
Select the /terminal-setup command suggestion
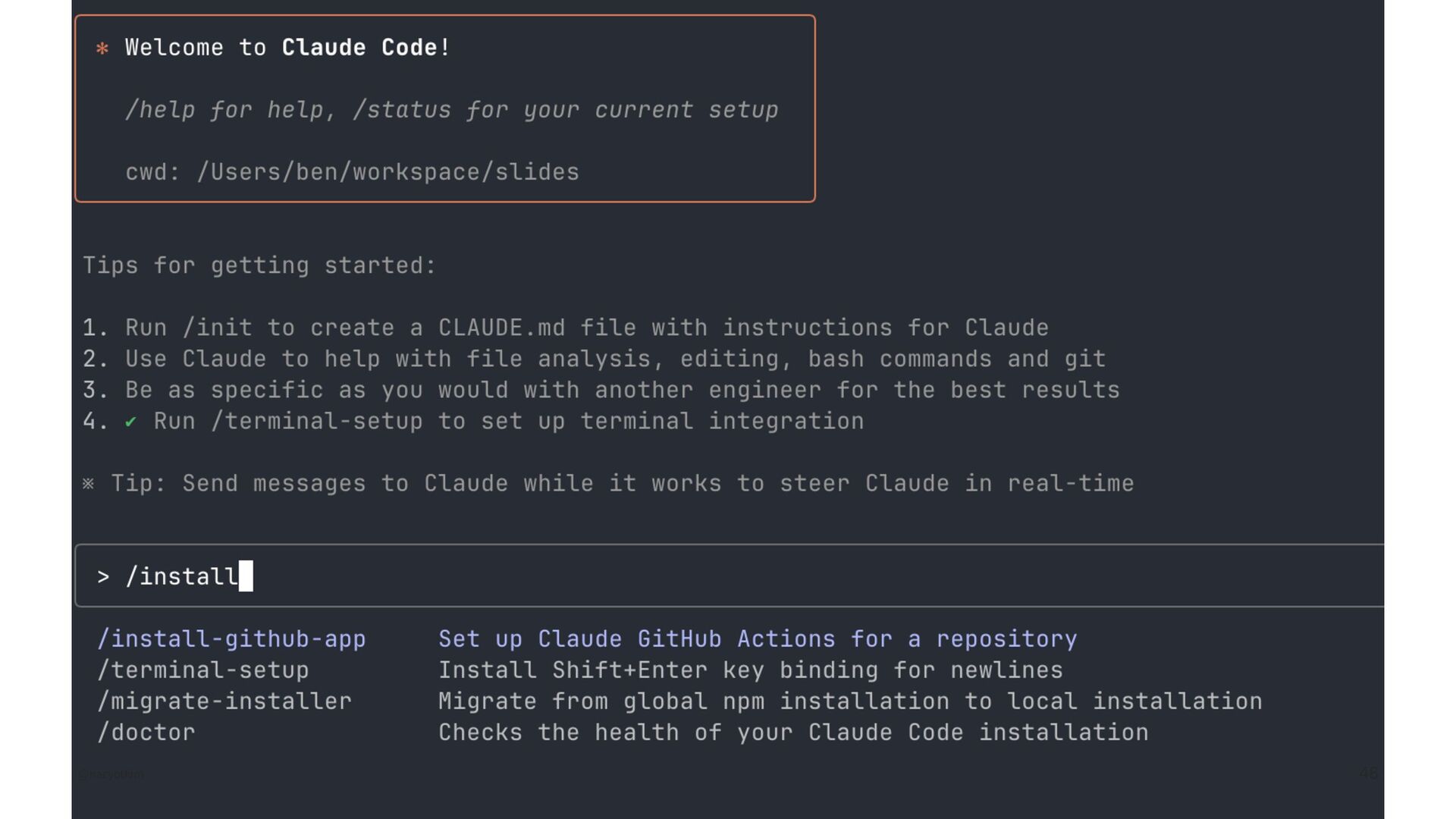point(203,670)
